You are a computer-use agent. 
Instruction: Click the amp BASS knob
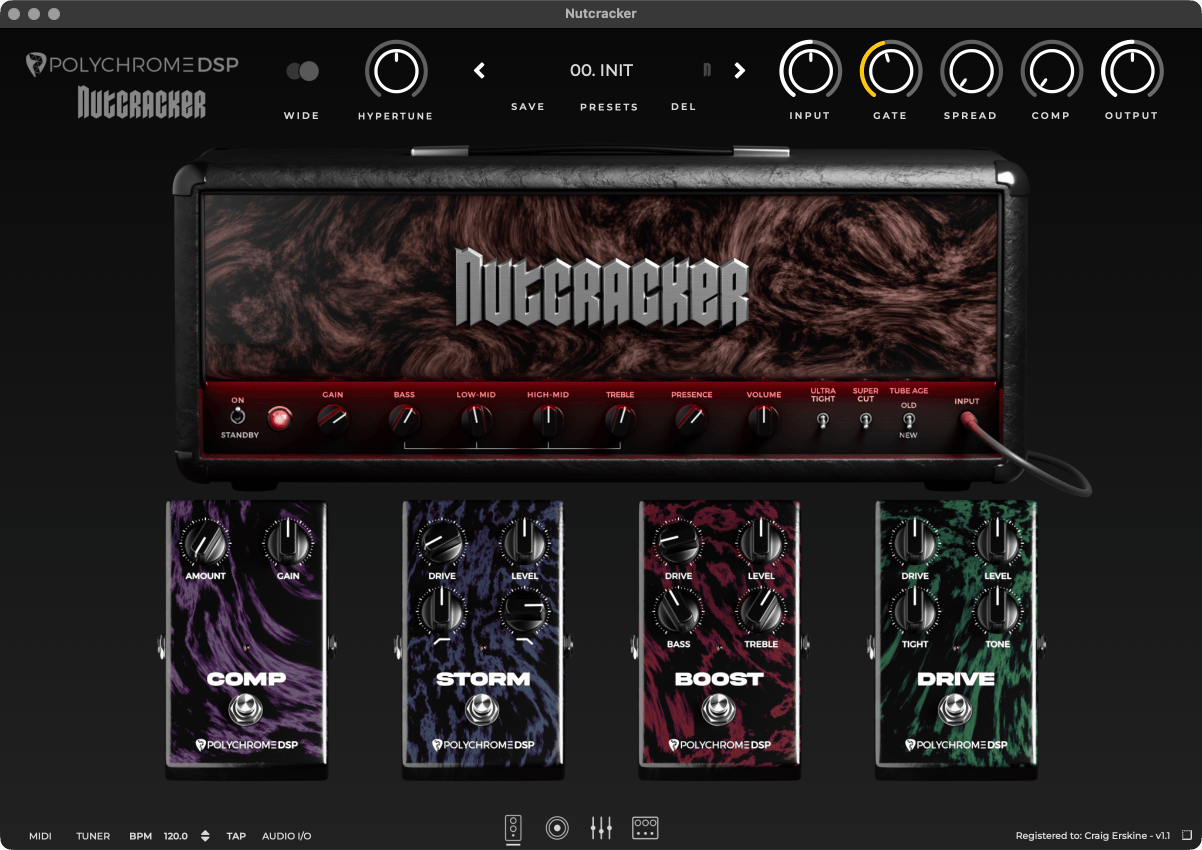click(404, 421)
